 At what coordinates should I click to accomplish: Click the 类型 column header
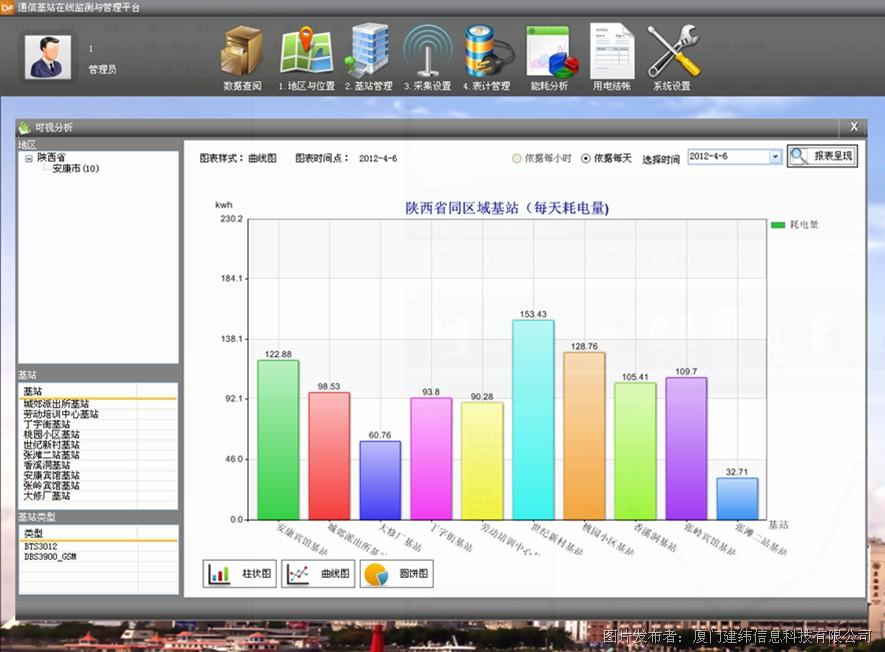coord(79,533)
